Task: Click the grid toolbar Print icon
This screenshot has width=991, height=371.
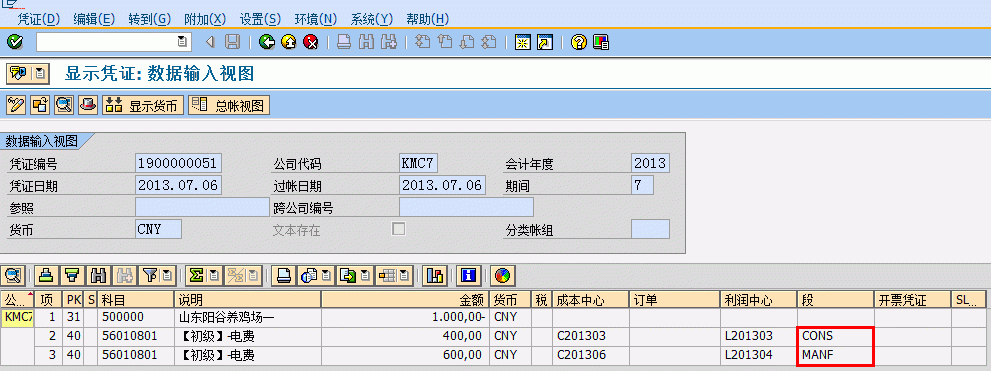Action: click(284, 276)
